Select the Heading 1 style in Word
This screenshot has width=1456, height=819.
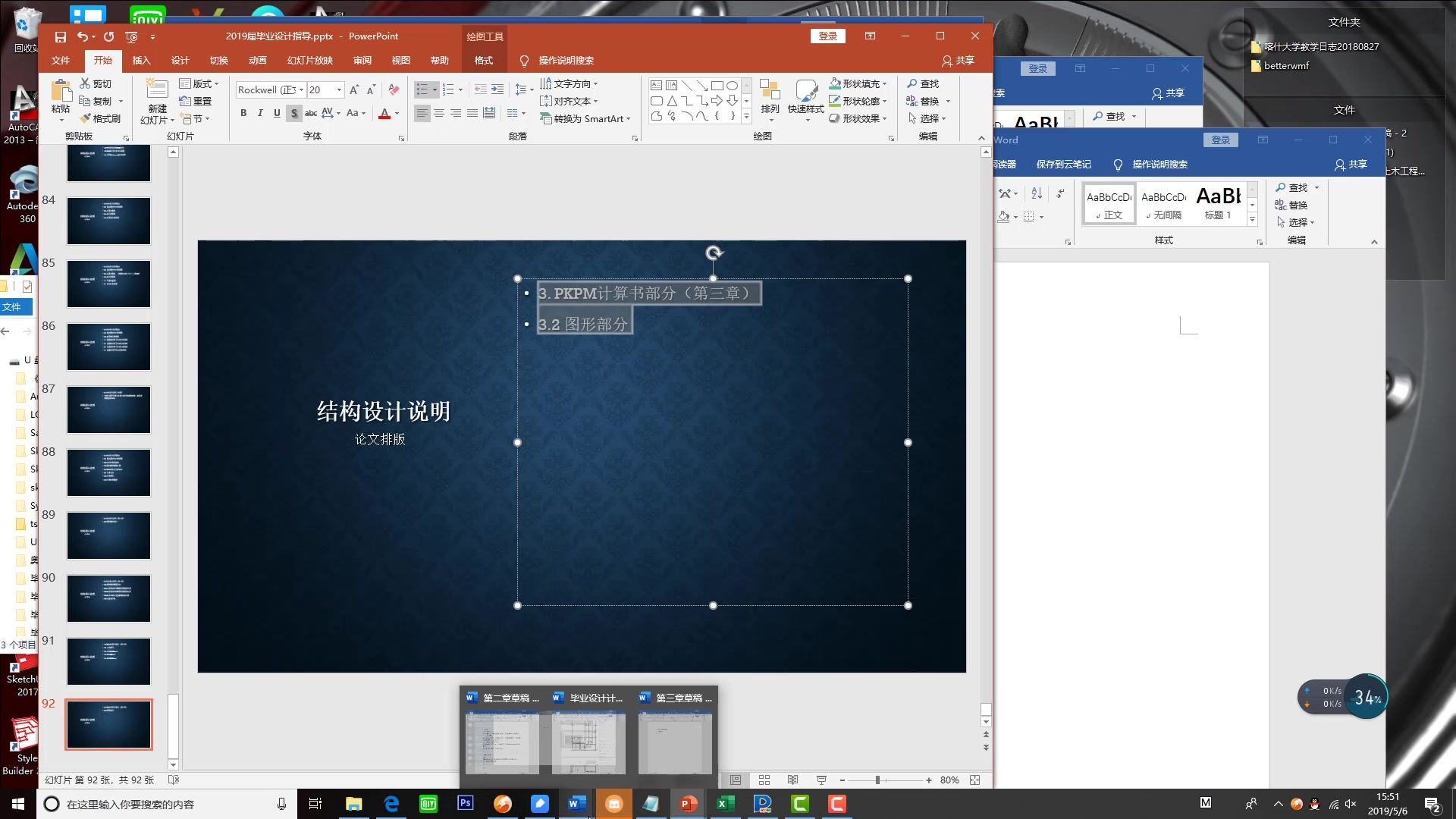pos(1218,203)
